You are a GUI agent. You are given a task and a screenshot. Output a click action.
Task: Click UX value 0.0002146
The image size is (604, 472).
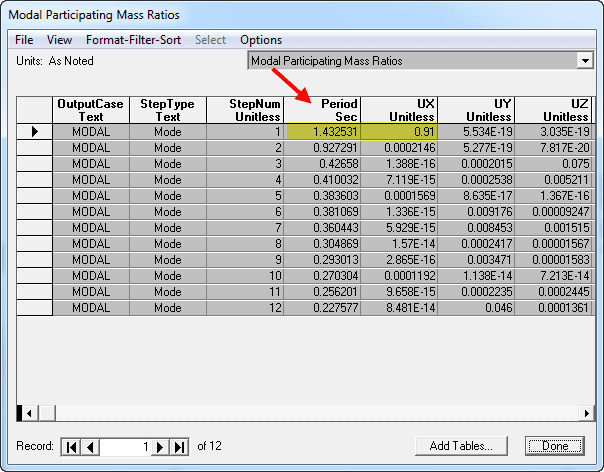click(399, 148)
